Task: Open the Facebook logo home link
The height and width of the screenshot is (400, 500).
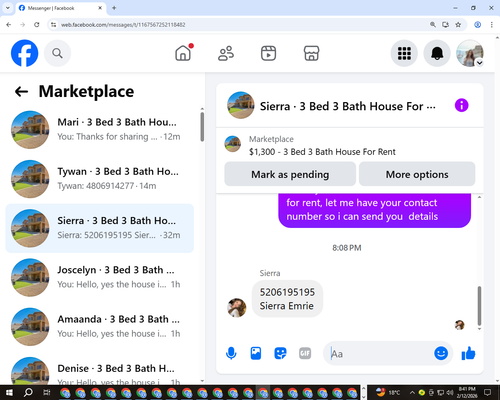Action: click(25, 53)
